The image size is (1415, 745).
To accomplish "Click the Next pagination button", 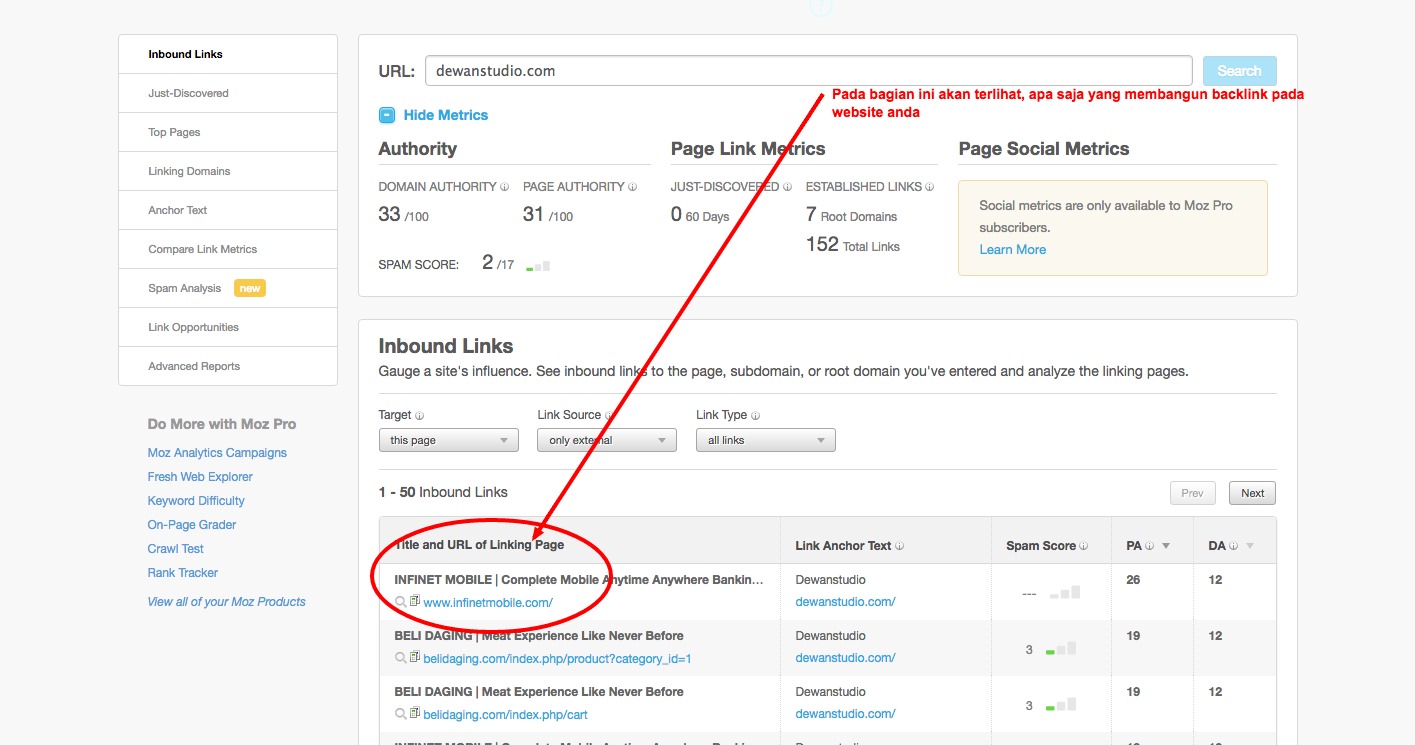I will [1253, 493].
